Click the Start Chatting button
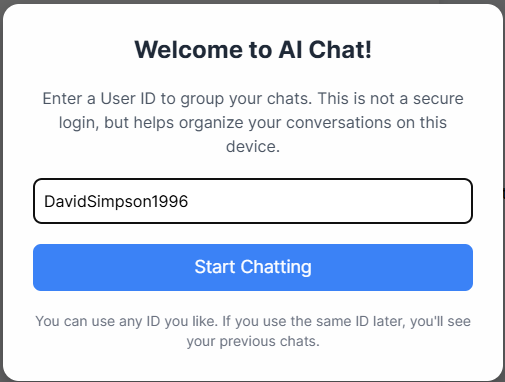 point(253,267)
